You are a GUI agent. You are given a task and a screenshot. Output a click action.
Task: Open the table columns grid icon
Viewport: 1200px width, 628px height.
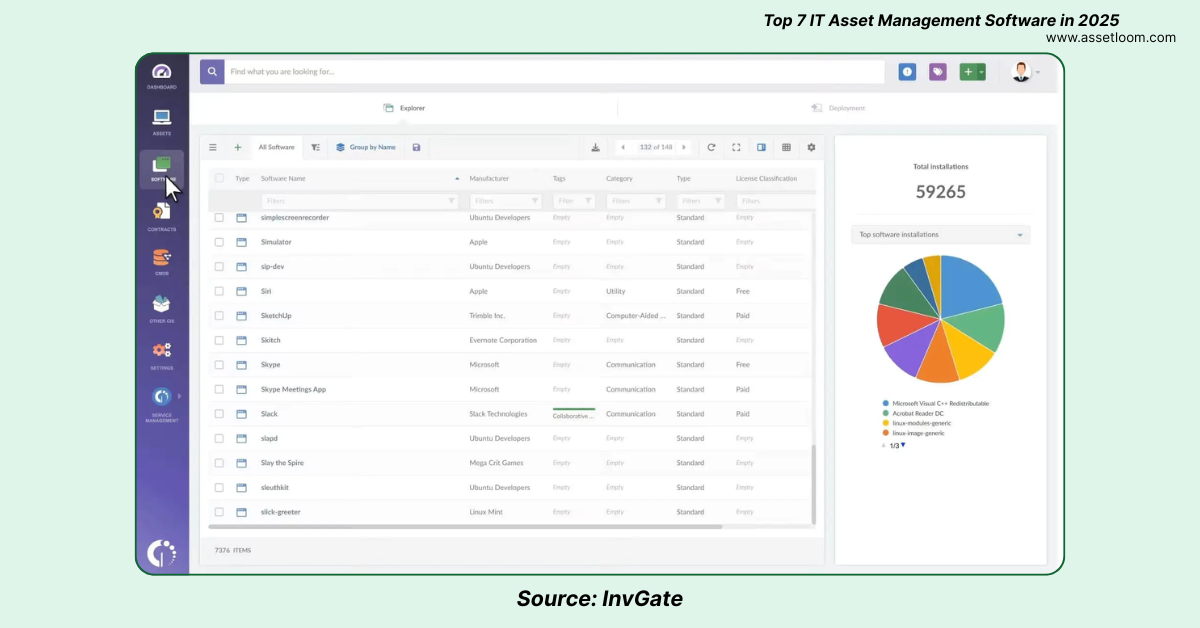click(786, 147)
